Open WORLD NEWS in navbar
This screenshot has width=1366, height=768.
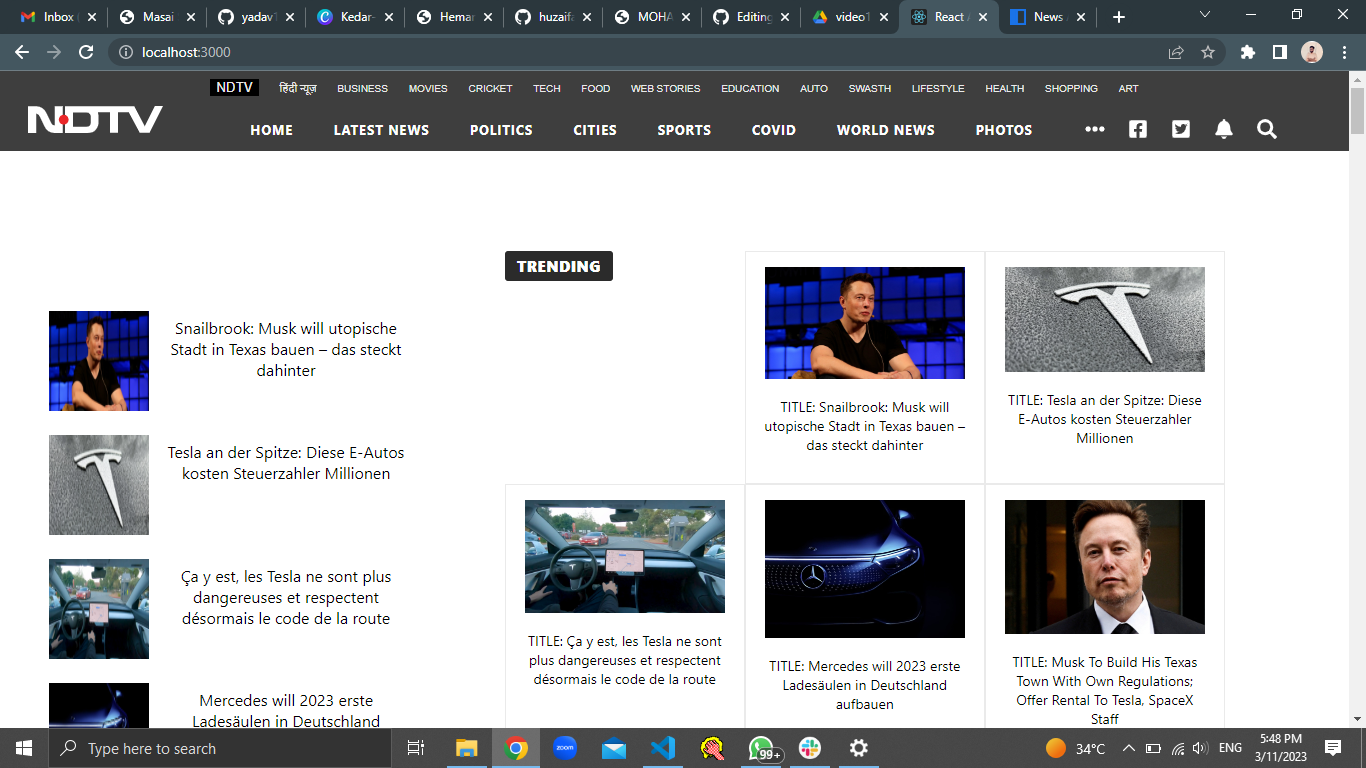886,130
